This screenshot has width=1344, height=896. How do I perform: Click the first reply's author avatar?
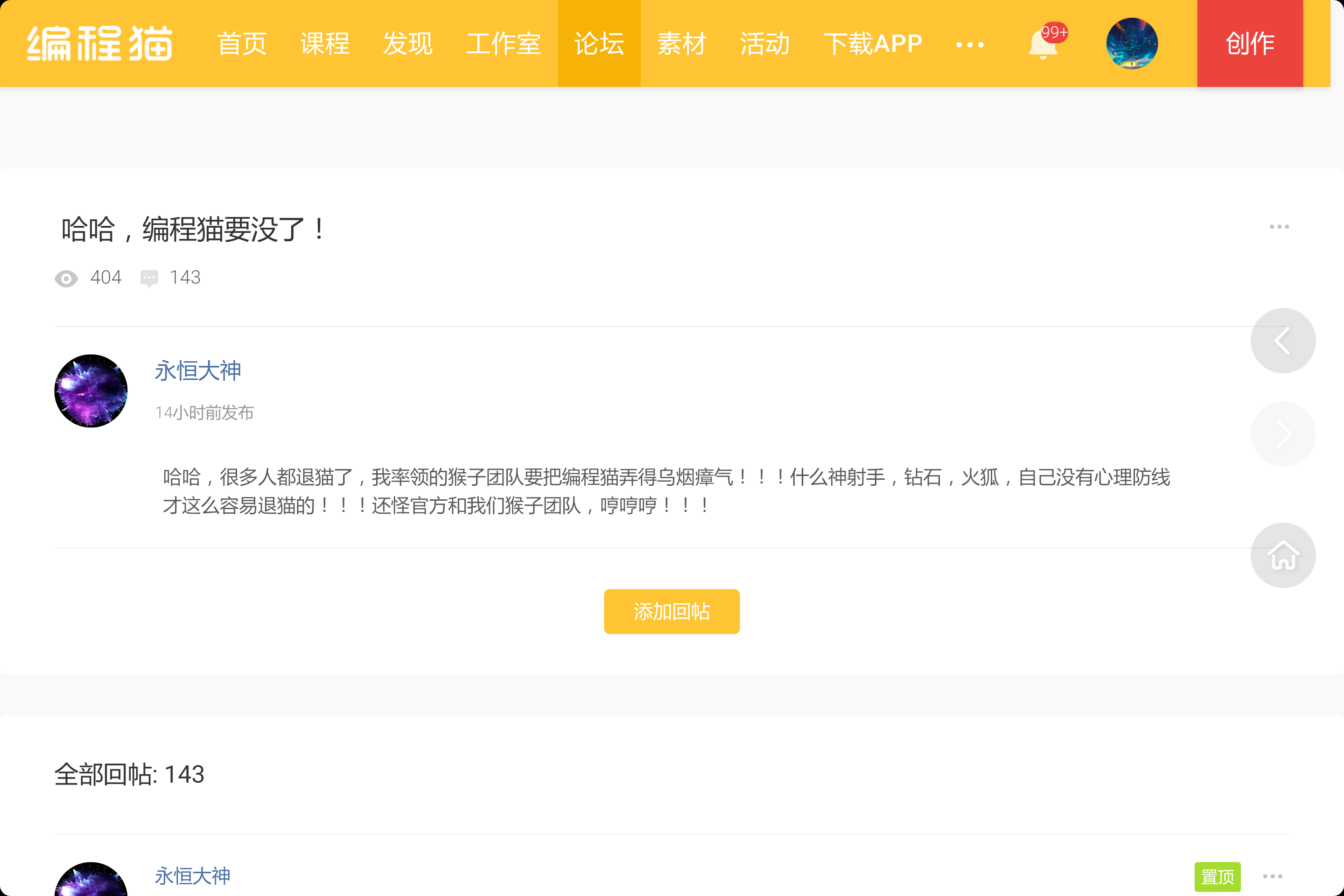(91, 879)
